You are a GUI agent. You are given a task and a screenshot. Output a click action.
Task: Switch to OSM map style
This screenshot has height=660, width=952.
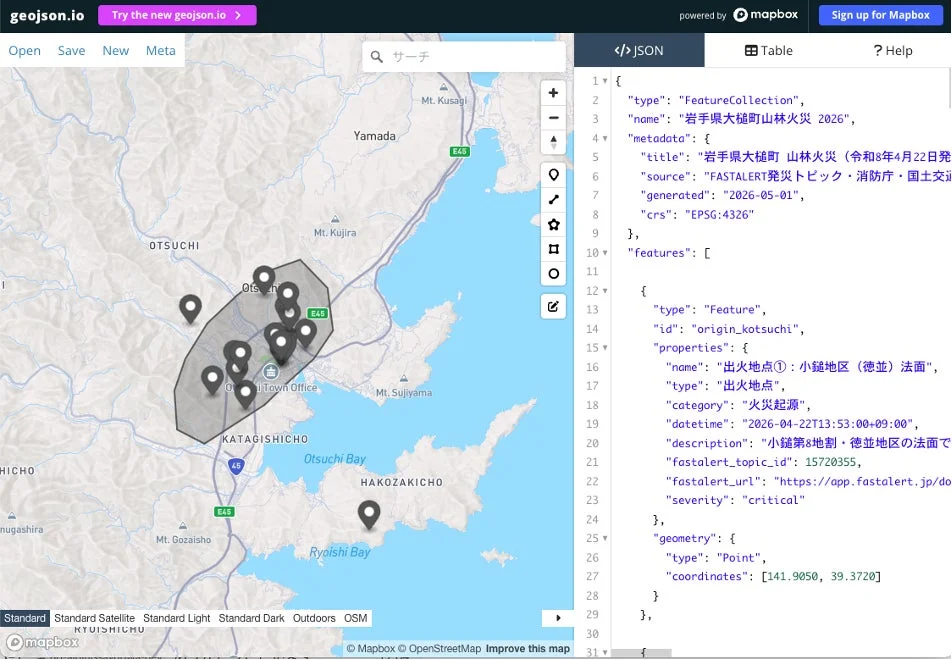click(356, 618)
